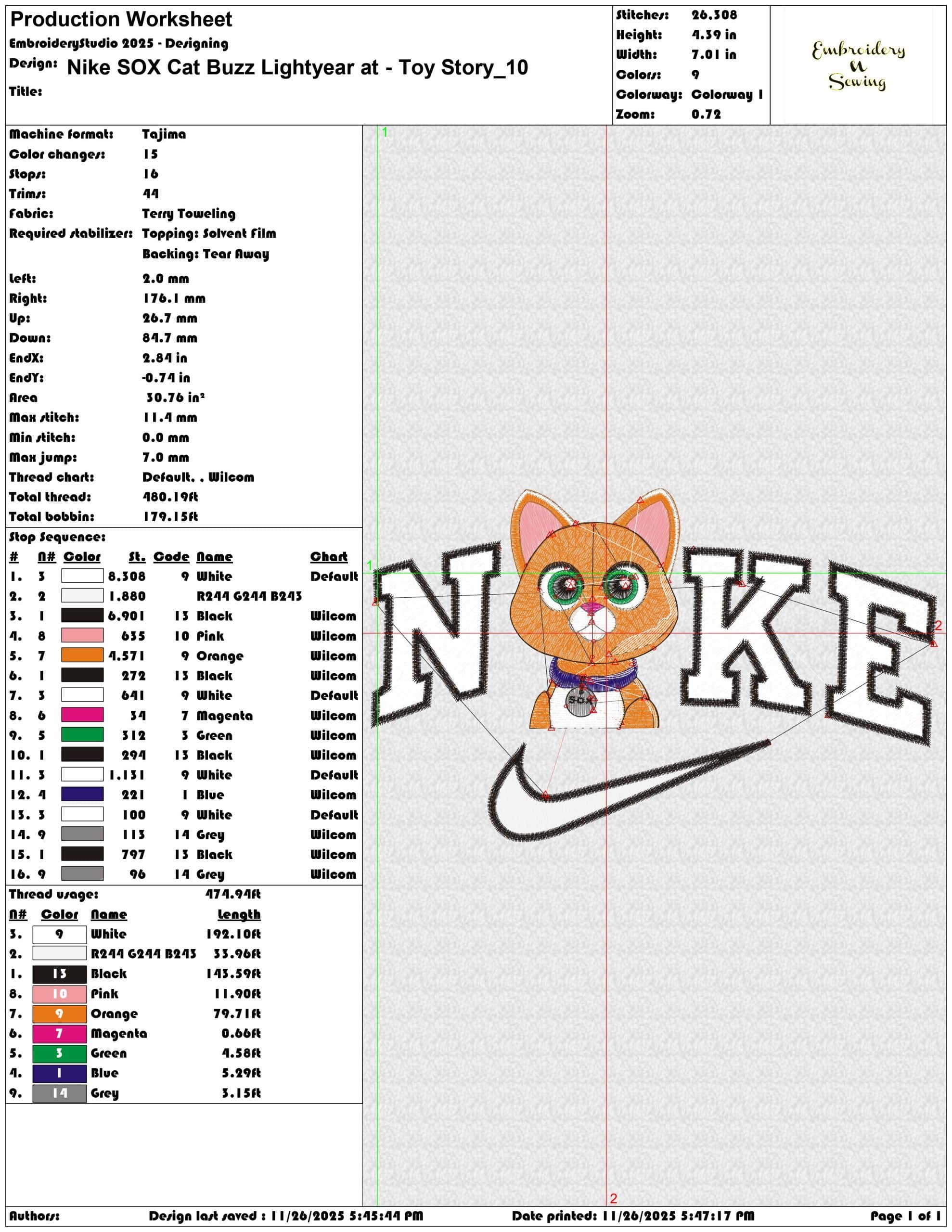Image resolution: width=952 pixels, height=1232 pixels.
Task: Click Thread usage grey swatch numbered 14
Action: click(60, 1092)
